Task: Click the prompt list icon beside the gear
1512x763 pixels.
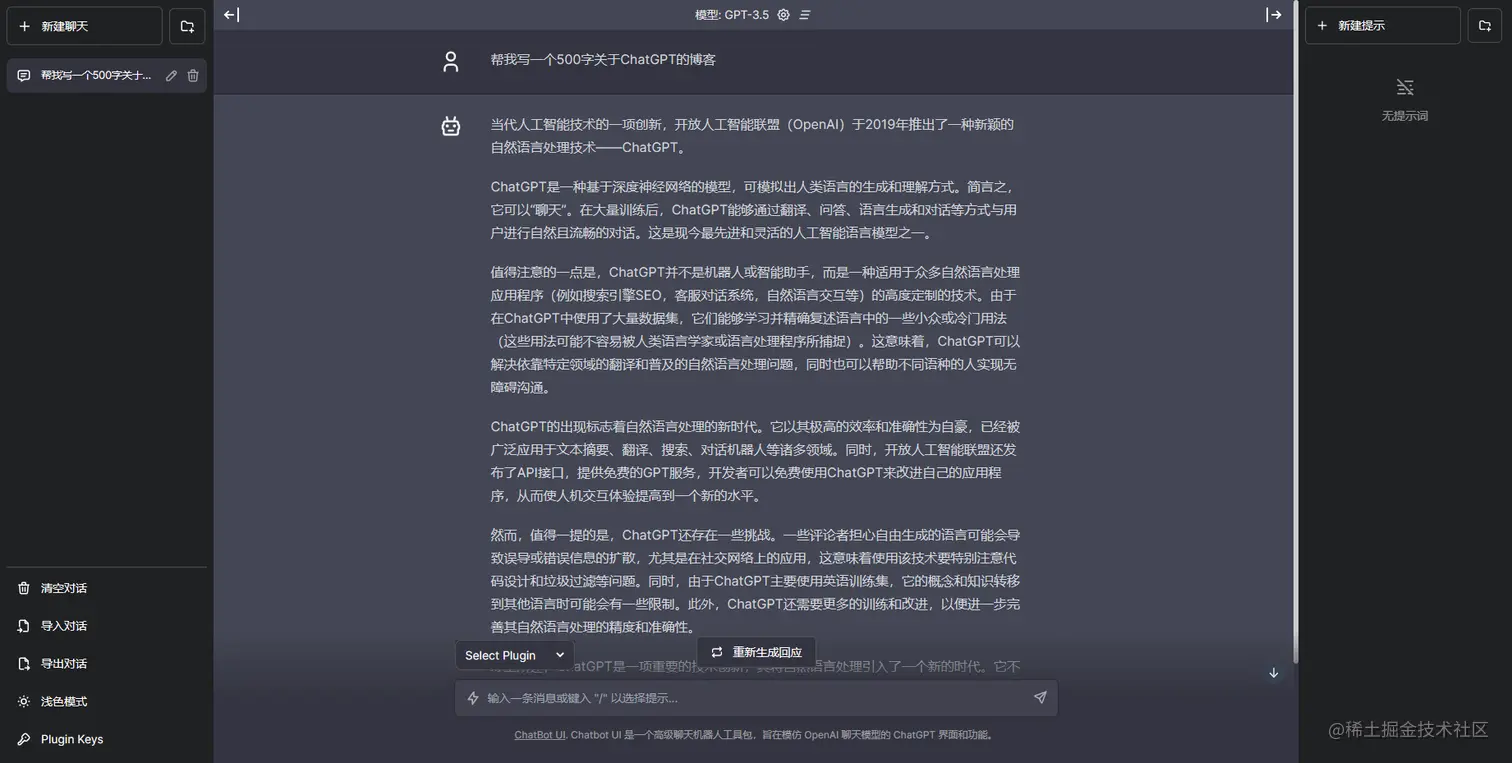Action: (x=805, y=15)
